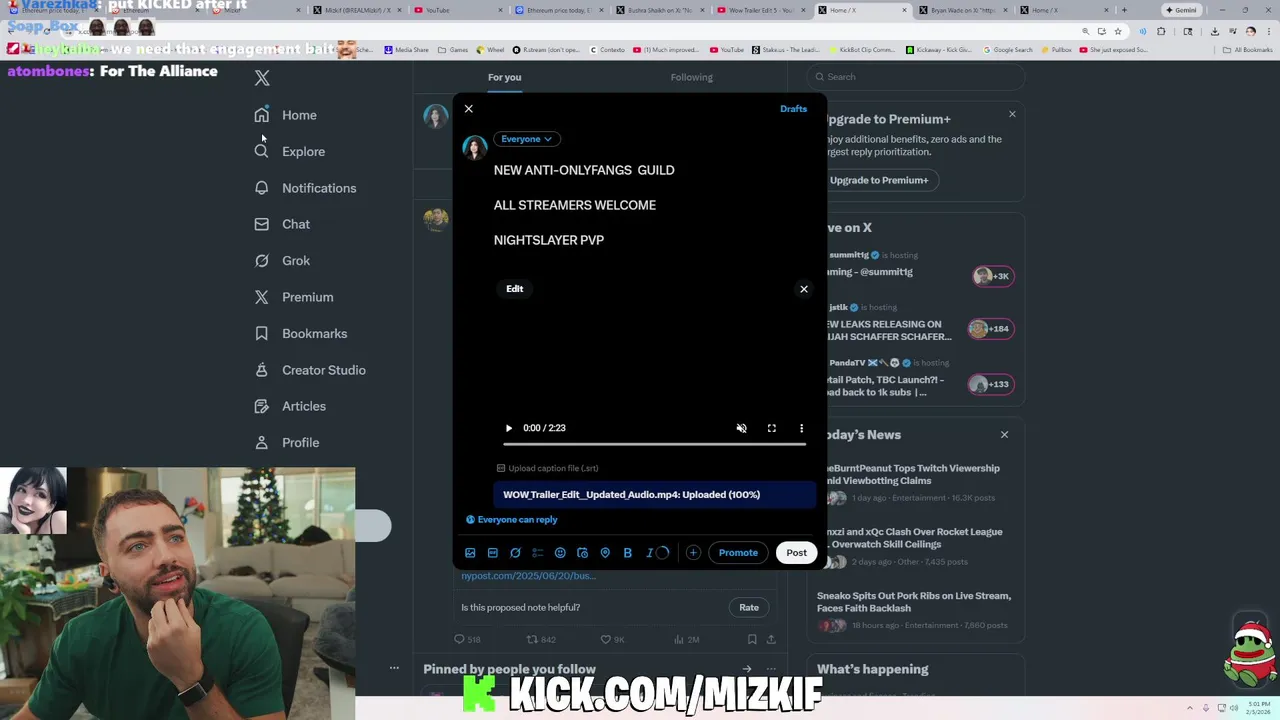
Task: Open a new browser tab
Action: pos(1124,10)
